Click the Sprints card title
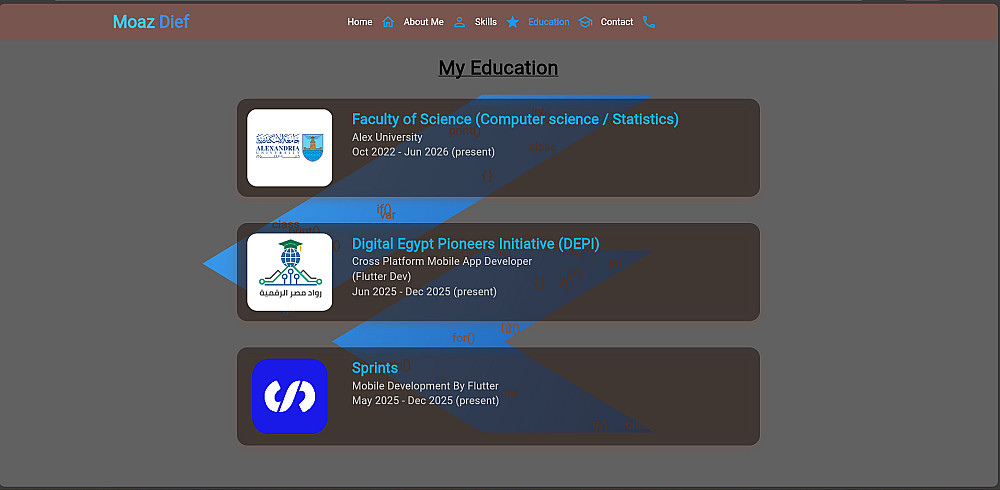1000x490 pixels. (375, 368)
